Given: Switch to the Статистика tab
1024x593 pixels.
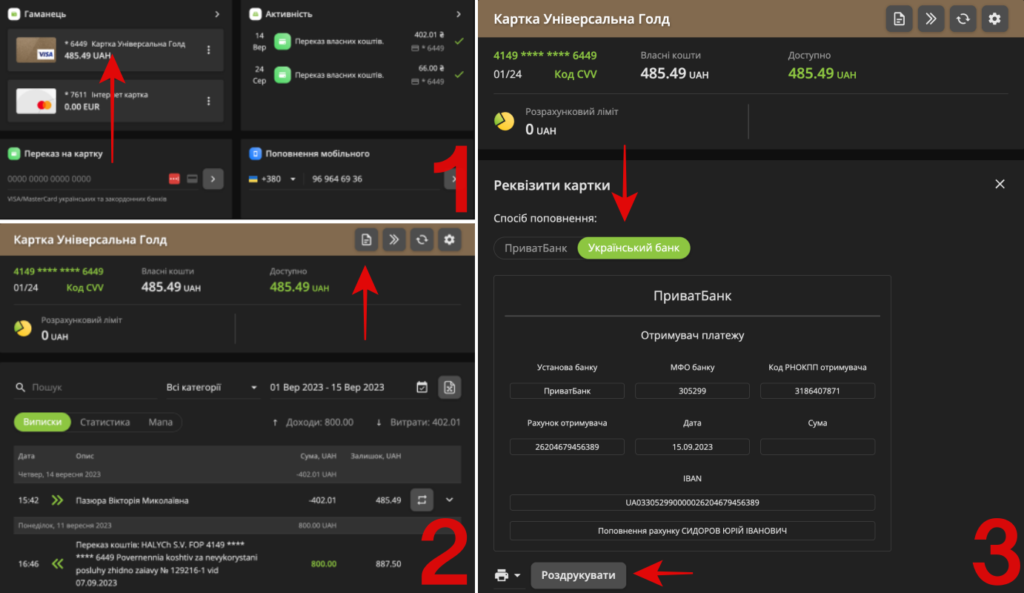Looking at the screenshot, I should (104, 422).
